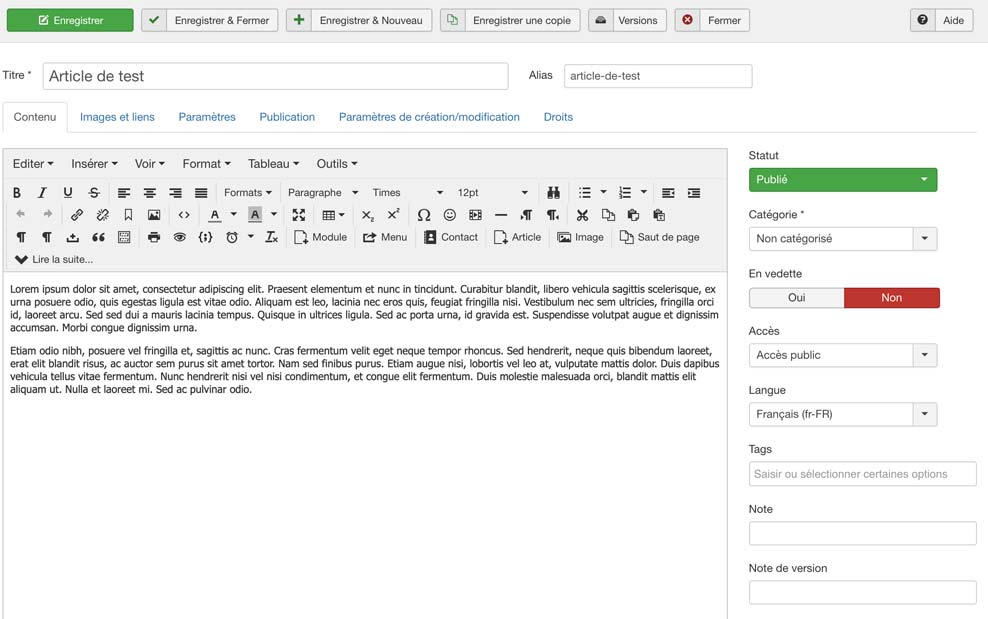This screenshot has height=619, width=988.
Task: Click Enregistrer & Nouveau
Action: click(x=359, y=20)
